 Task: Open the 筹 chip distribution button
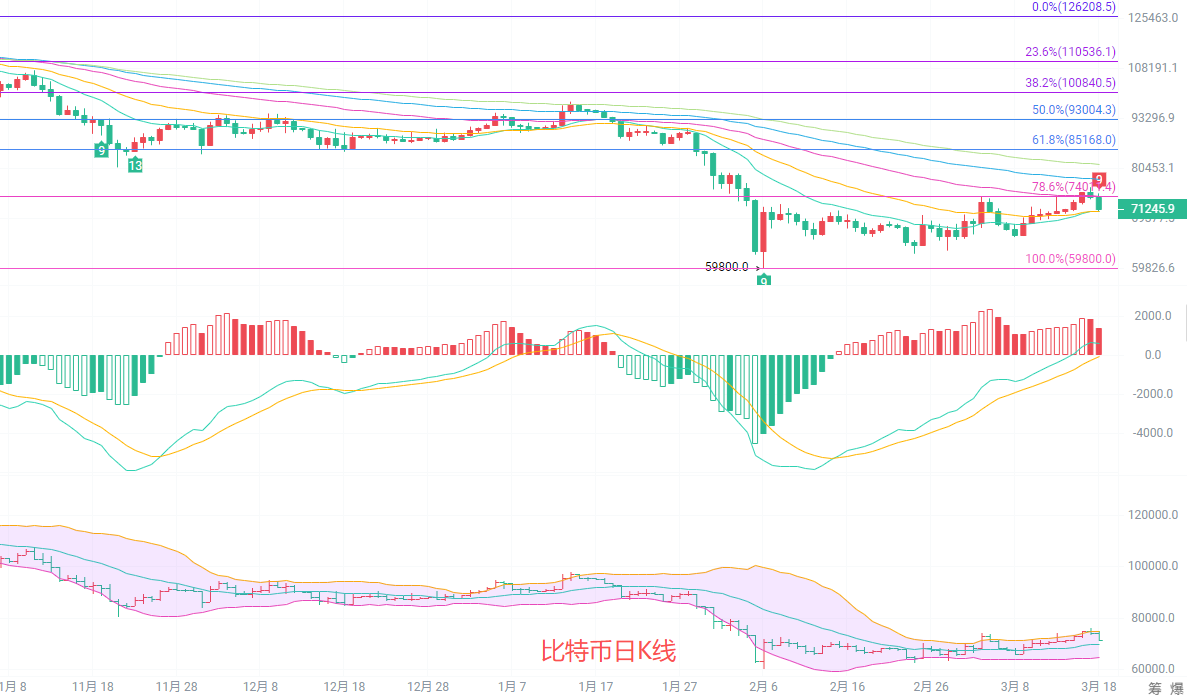click(x=1155, y=688)
